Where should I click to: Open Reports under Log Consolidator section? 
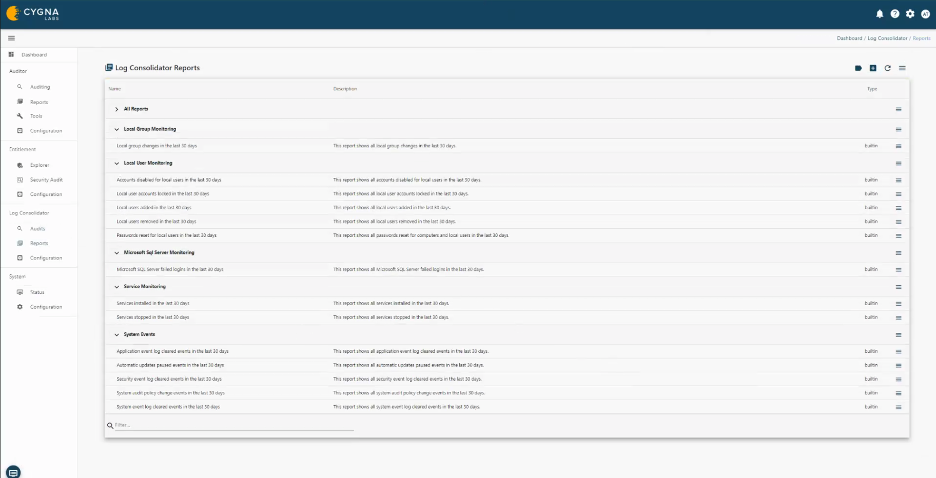(39, 243)
